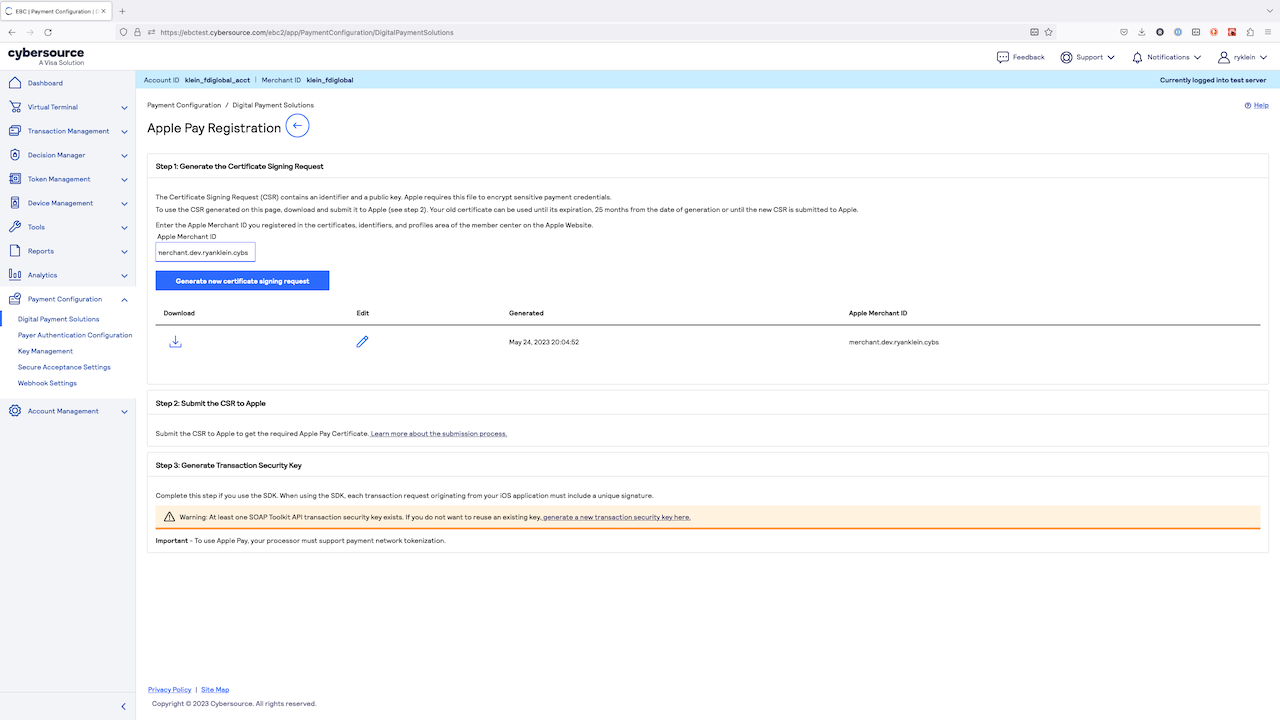This screenshot has height=720, width=1280.
Task: Click the pencil edit icon
Action: pyautogui.click(x=362, y=342)
